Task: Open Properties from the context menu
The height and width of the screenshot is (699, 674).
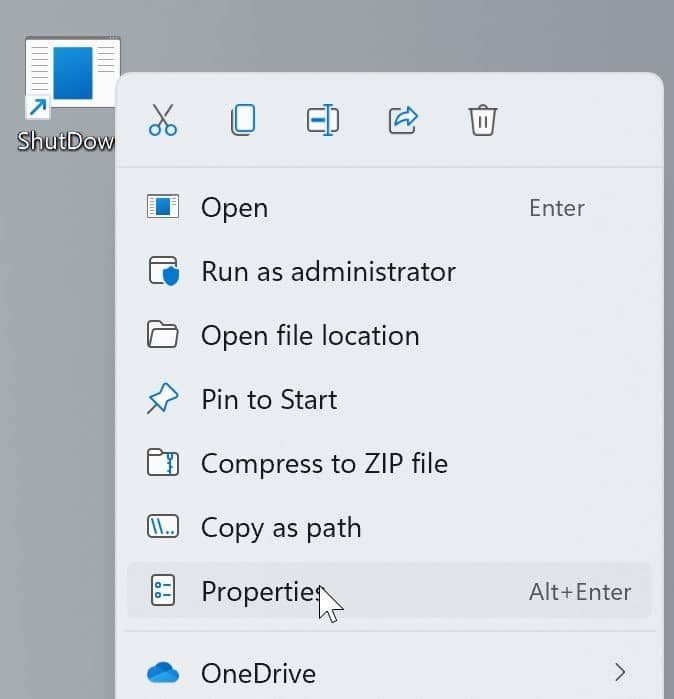Action: (262, 592)
